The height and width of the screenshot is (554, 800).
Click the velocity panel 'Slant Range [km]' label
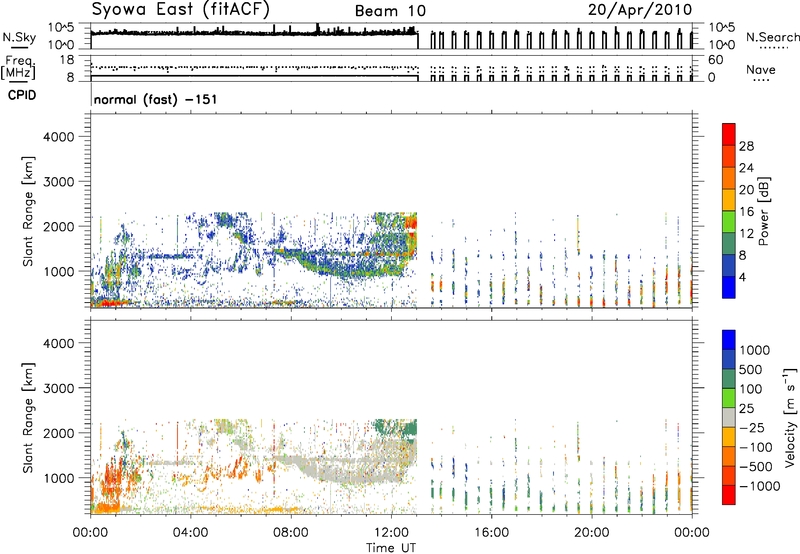click(x=28, y=418)
